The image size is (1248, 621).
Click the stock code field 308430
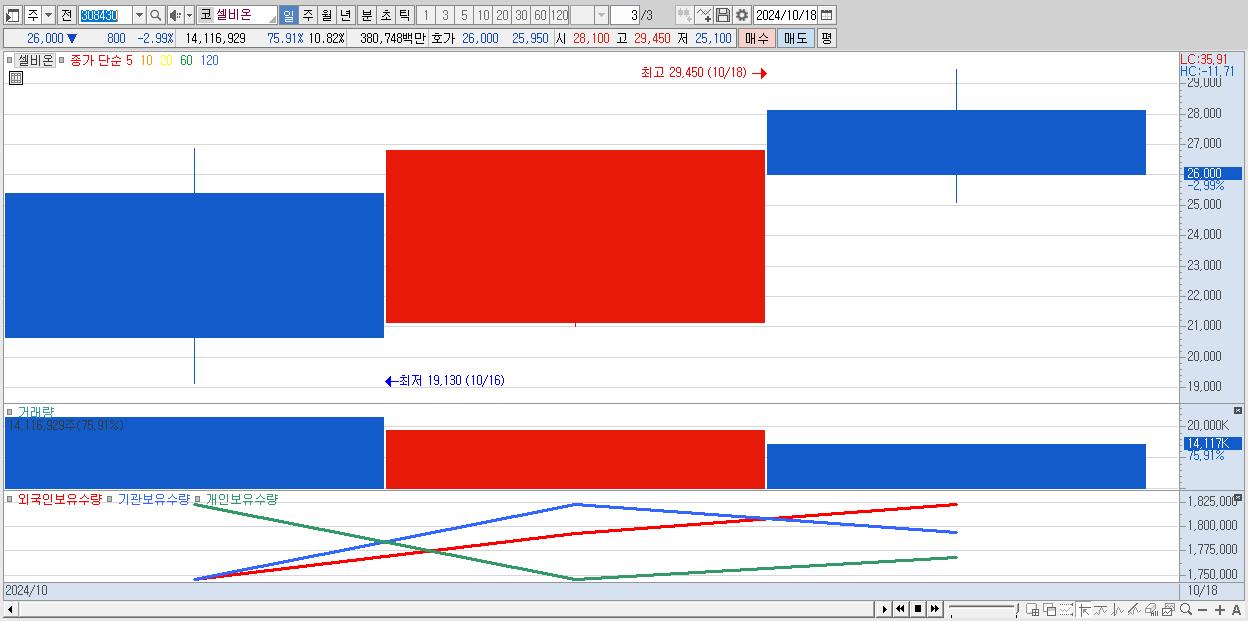click(x=105, y=15)
